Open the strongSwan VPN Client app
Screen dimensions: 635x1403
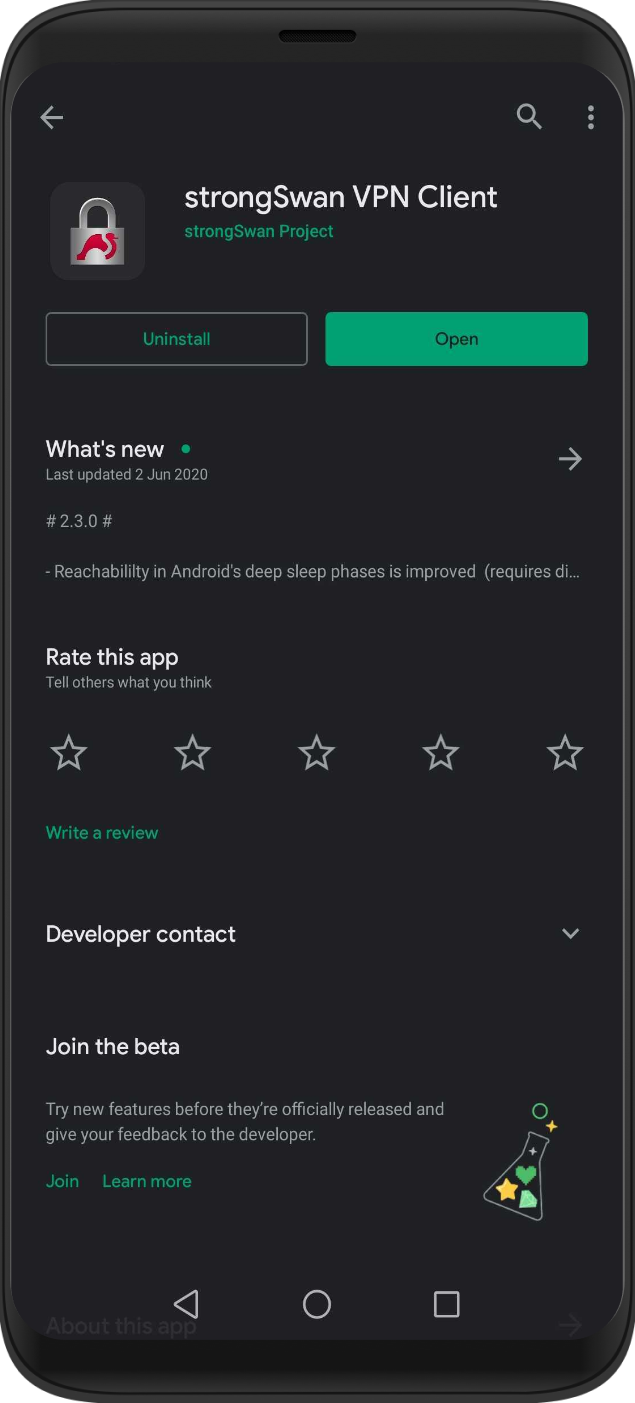[456, 339]
